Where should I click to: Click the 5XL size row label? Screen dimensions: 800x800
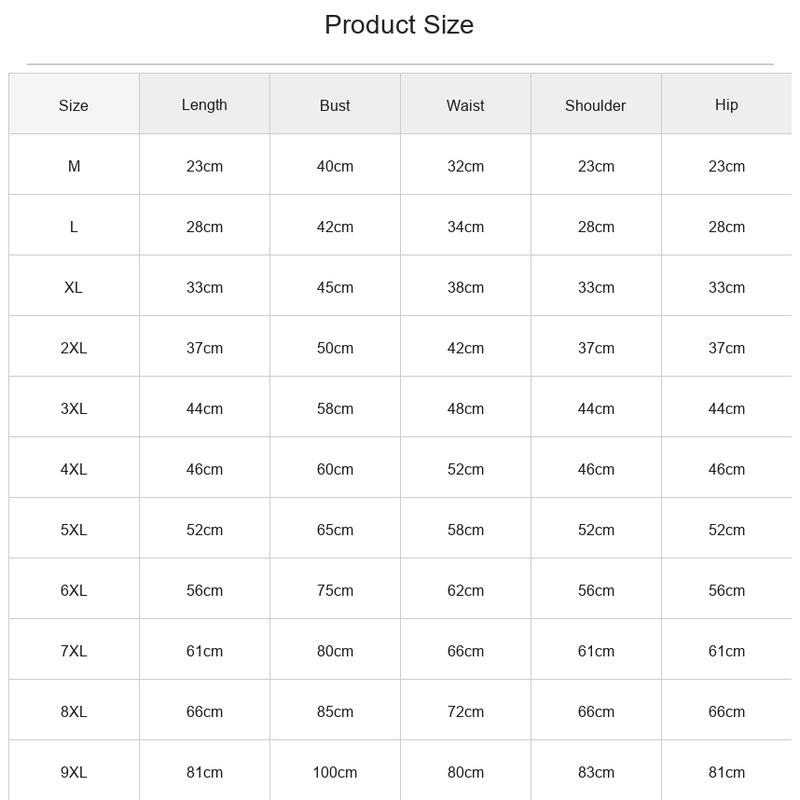[73, 530]
